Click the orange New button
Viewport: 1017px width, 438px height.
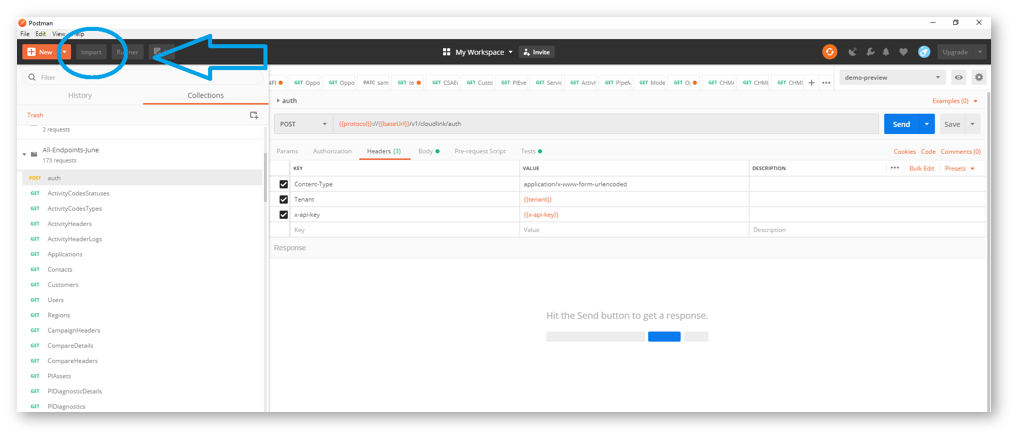[x=40, y=52]
